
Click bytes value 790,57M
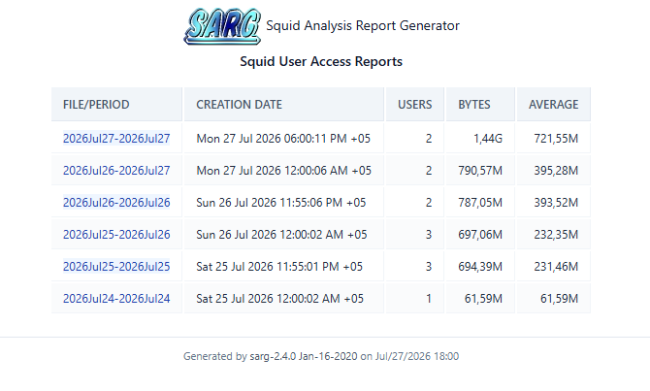[x=480, y=170]
